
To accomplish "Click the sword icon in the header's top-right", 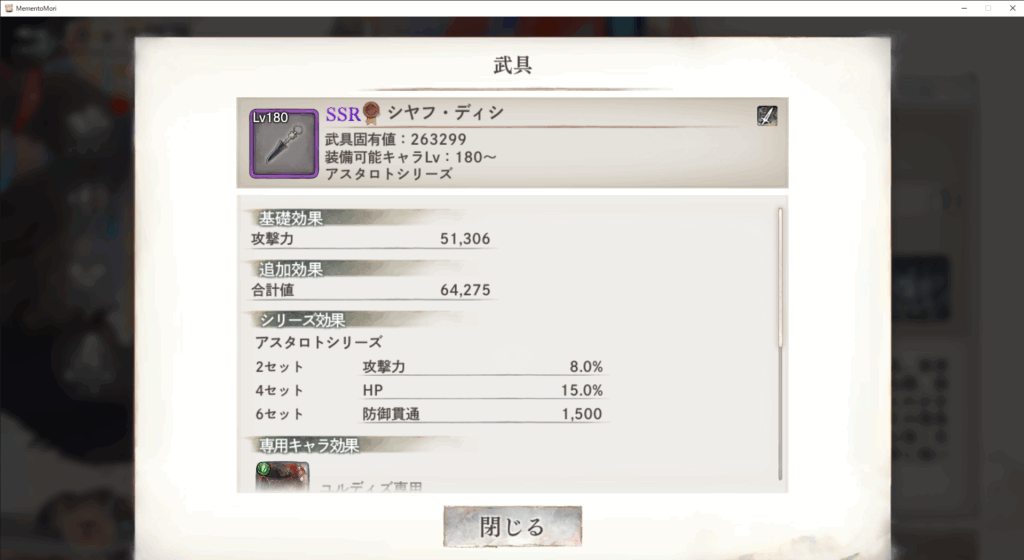I will click(767, 116).
